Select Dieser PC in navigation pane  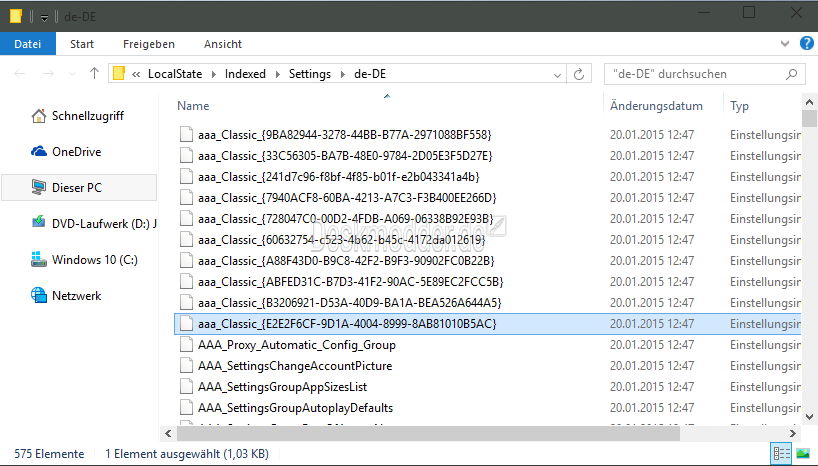[x=79, y=187]
